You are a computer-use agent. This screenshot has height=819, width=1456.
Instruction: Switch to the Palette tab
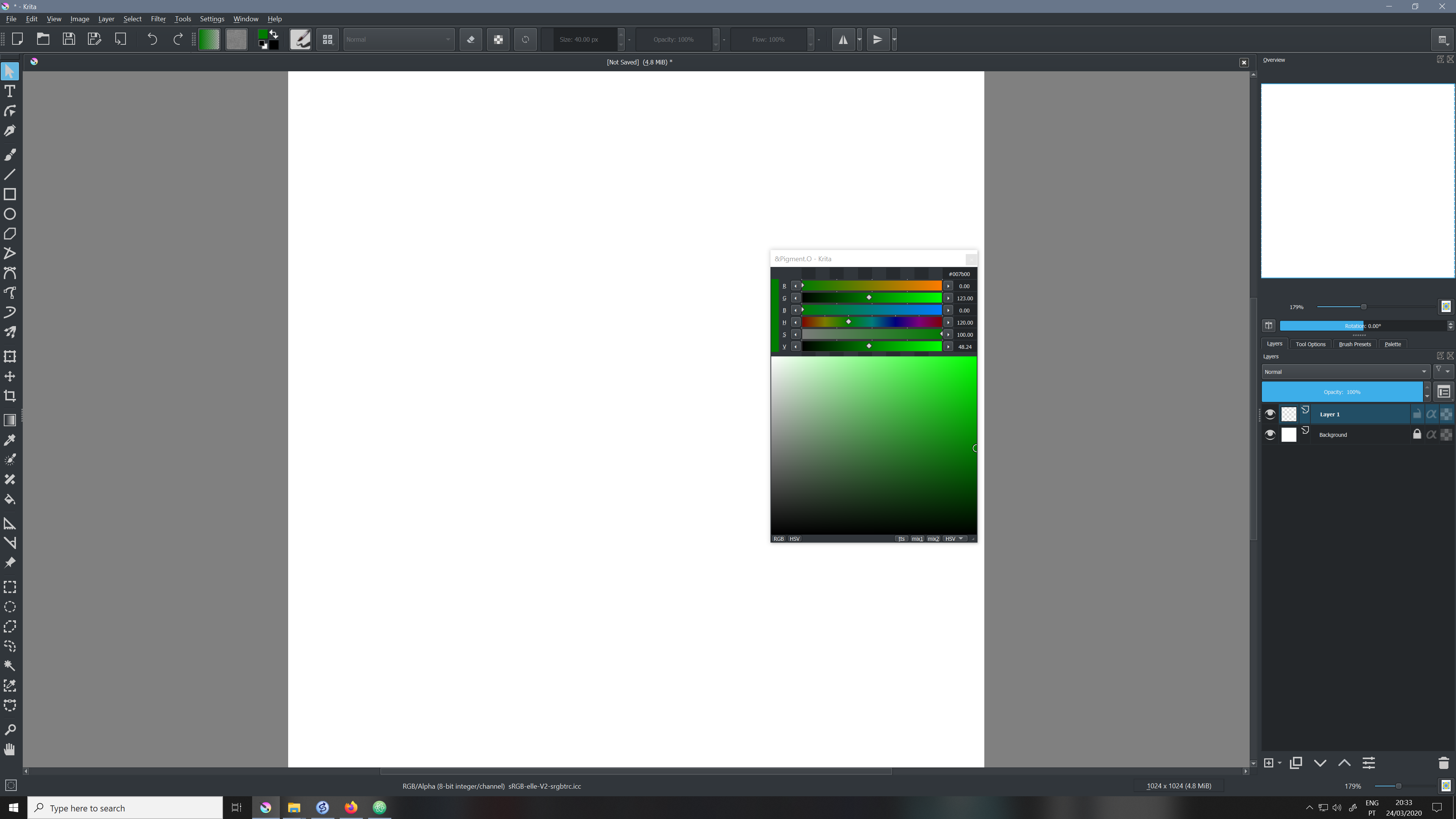1392,344
